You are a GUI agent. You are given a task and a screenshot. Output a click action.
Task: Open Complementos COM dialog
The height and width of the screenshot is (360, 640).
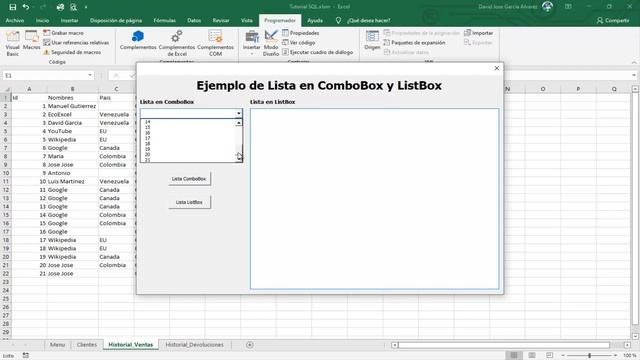[216, 43]
